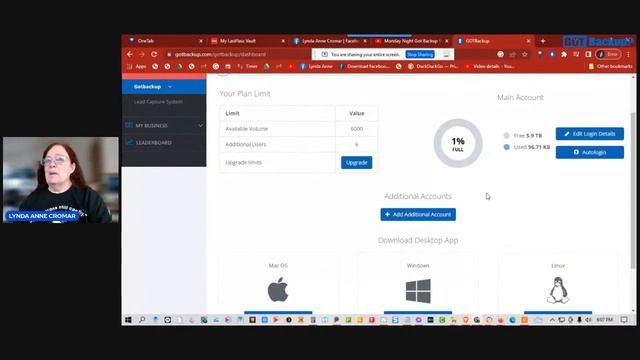
Task: Switch to the Monday Night Got Backup tab
Action: point(411,41)
